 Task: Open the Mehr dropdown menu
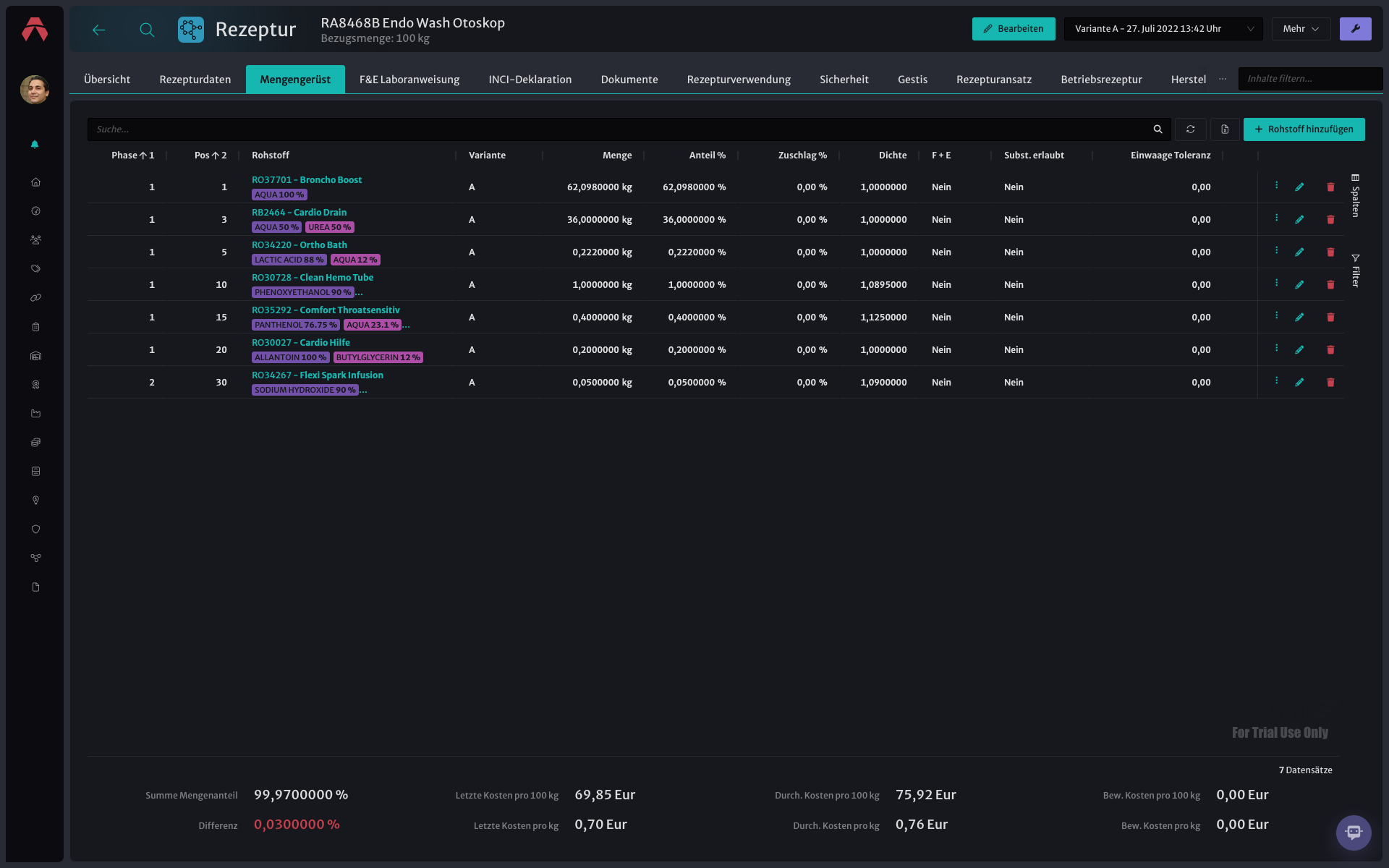pyautogui.click(x=1301, y=29)
